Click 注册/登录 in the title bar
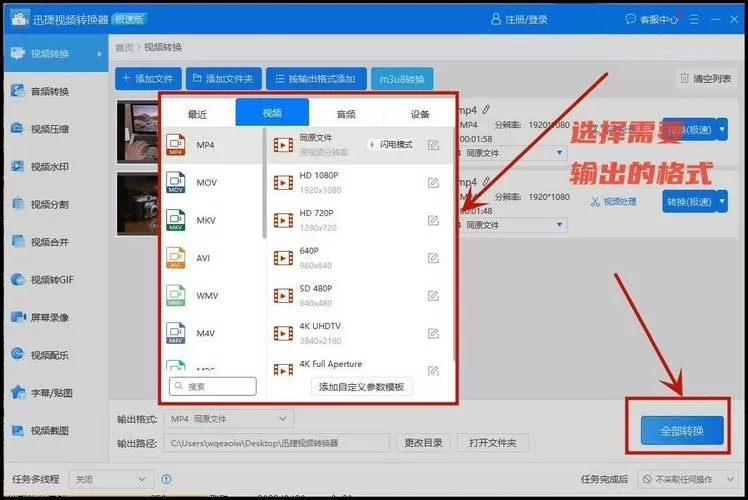The width and height of the screenshot is (748, 500). 519,19
